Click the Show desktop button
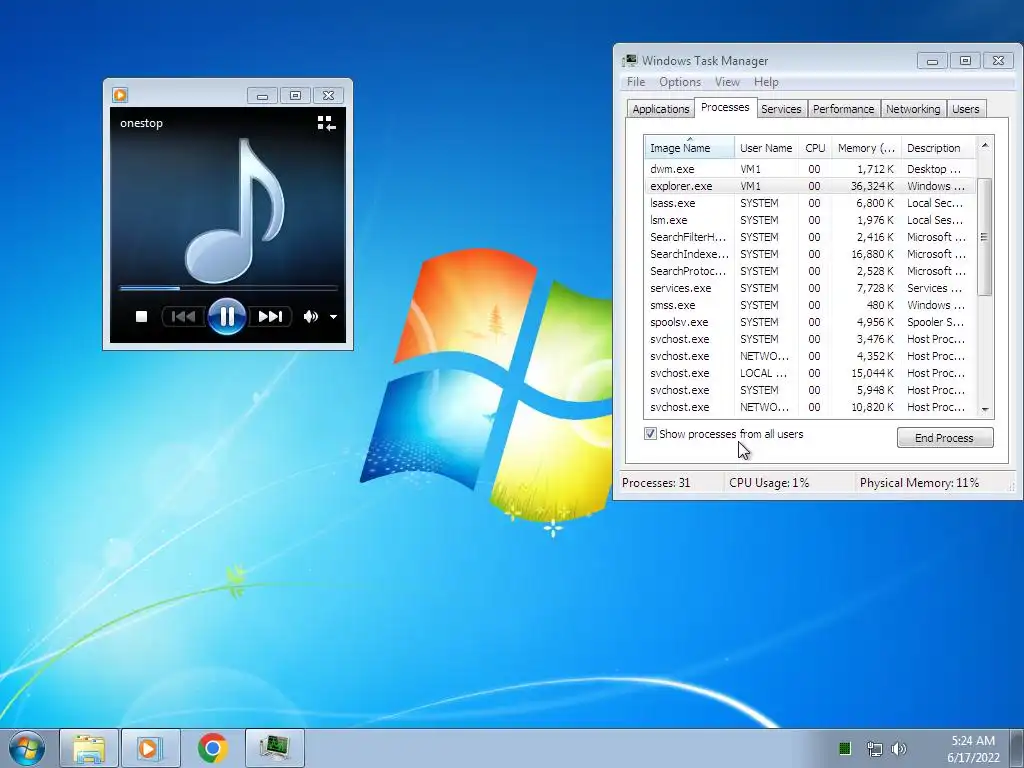Viewport: 1024px width, 768px height. tap(1017, 748)
